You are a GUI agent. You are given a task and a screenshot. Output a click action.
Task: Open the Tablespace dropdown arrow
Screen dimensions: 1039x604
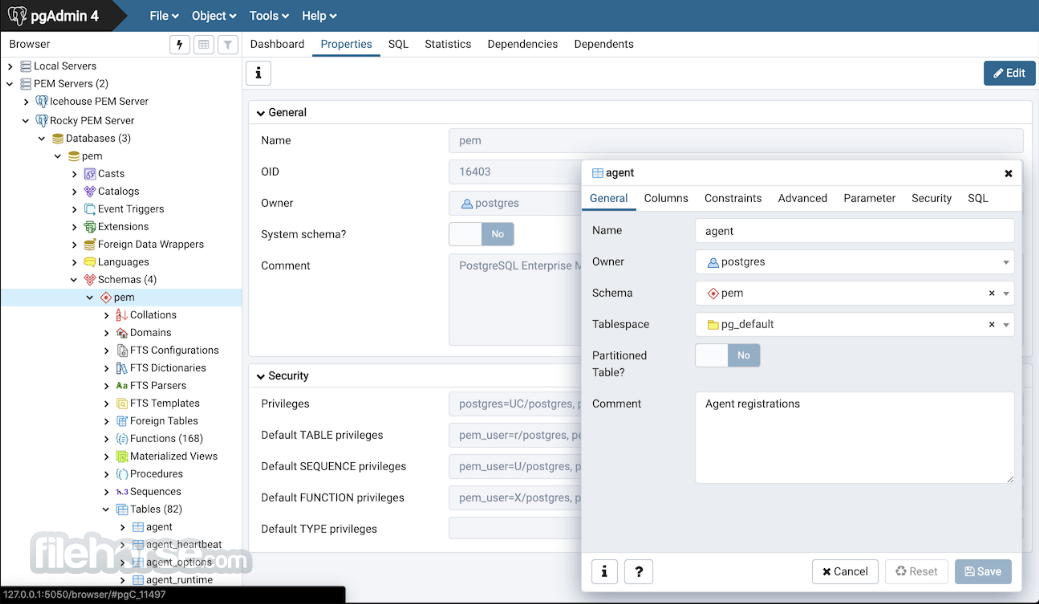point(1006,325)
